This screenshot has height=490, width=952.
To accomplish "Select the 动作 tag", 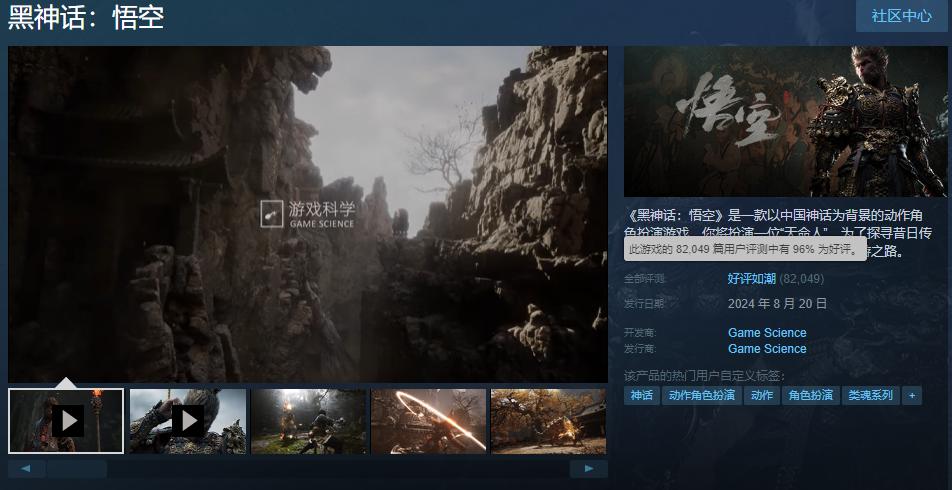I will coord(762,395).
